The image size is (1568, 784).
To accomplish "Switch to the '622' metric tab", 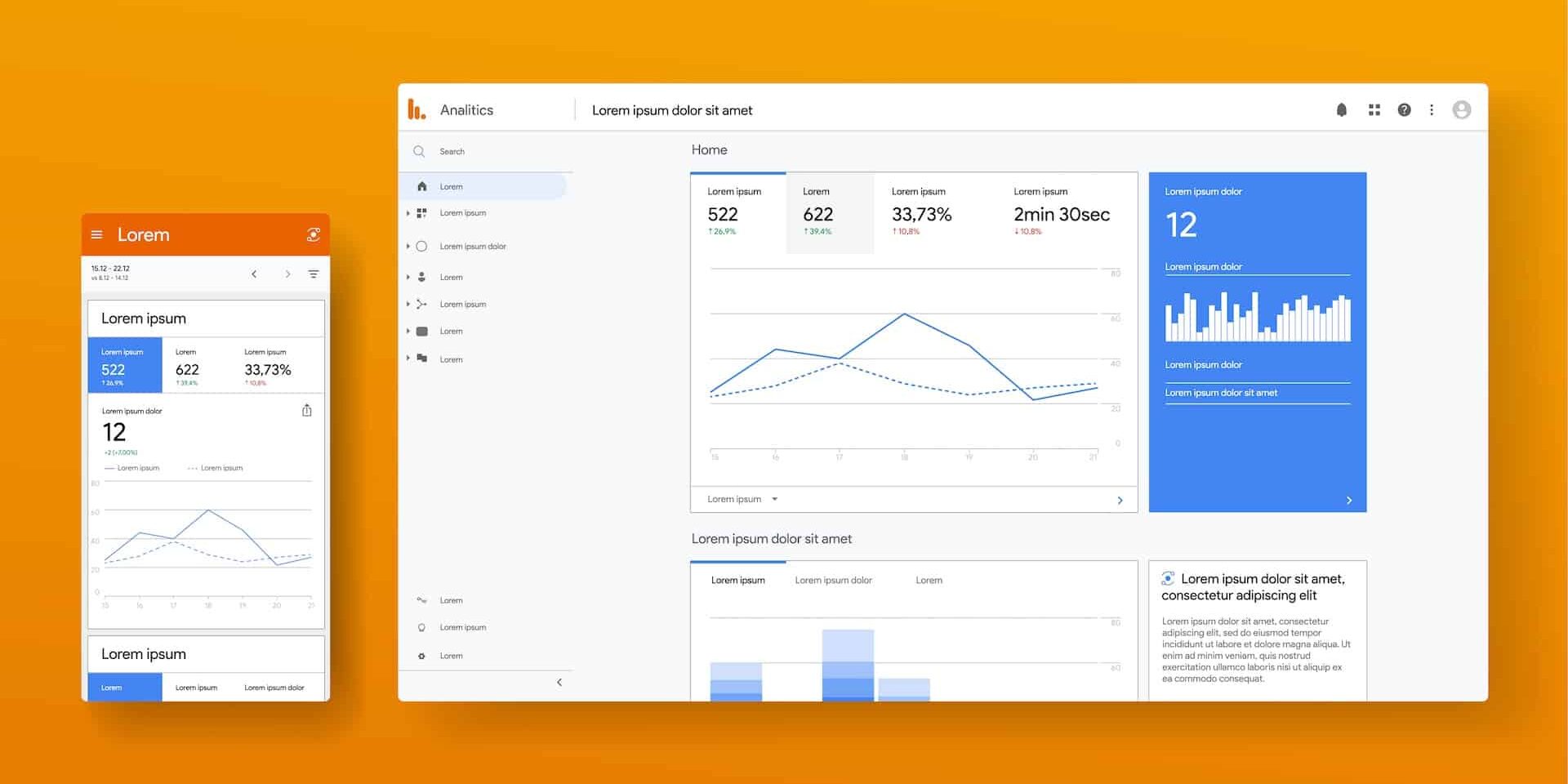I will (x=830, y=212).
